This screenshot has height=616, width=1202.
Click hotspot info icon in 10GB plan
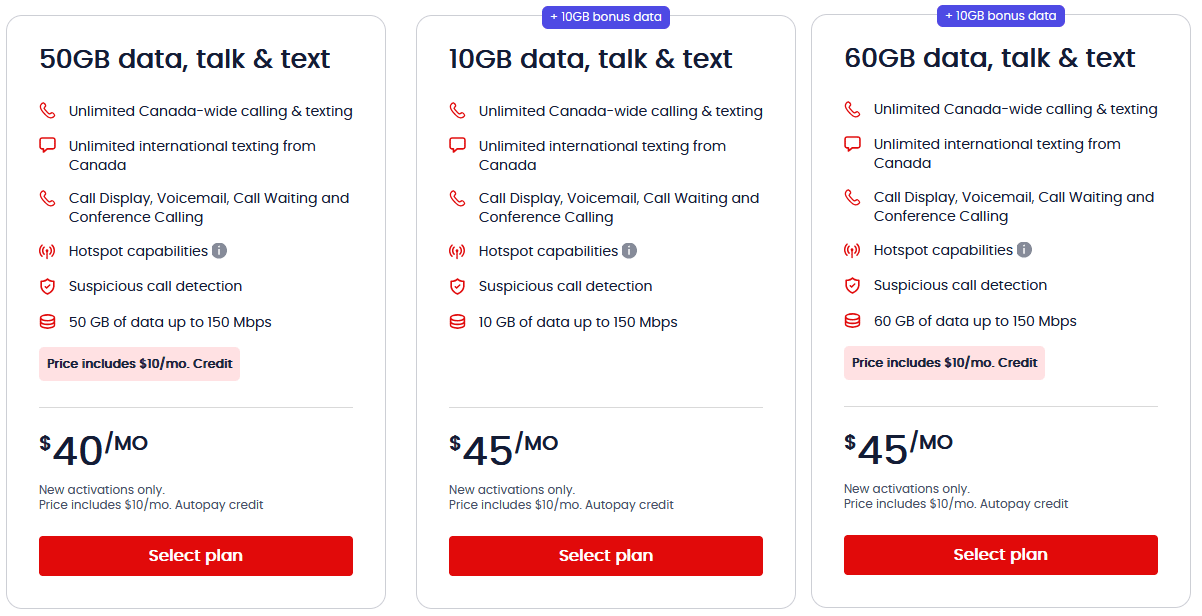click(x=630, y=251)
